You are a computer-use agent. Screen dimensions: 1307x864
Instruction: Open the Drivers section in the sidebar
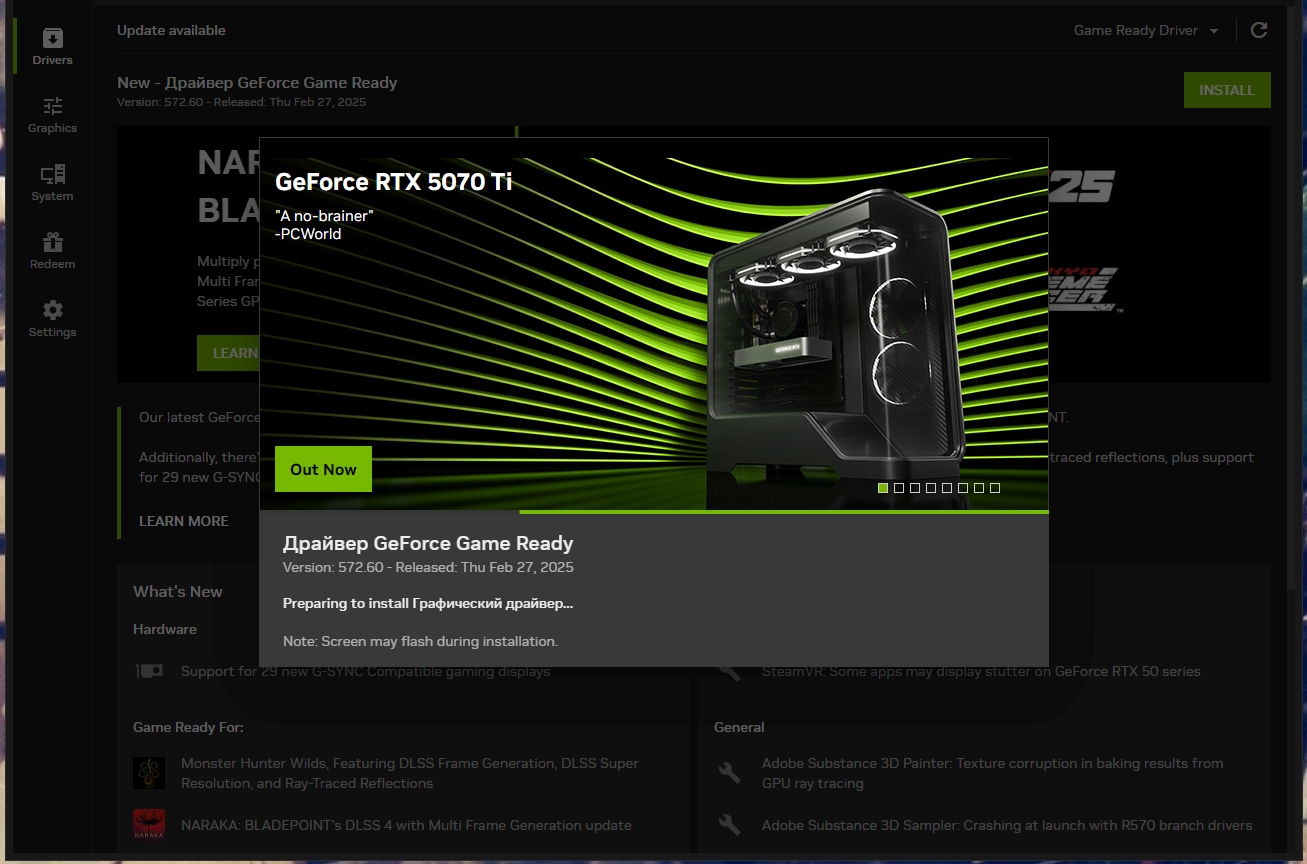click(52, 47)
